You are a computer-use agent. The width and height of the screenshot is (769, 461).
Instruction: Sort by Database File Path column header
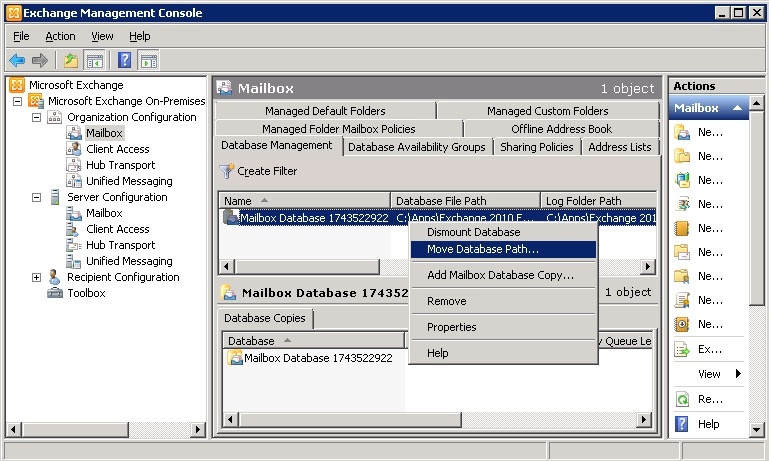(x=465, y=201)
